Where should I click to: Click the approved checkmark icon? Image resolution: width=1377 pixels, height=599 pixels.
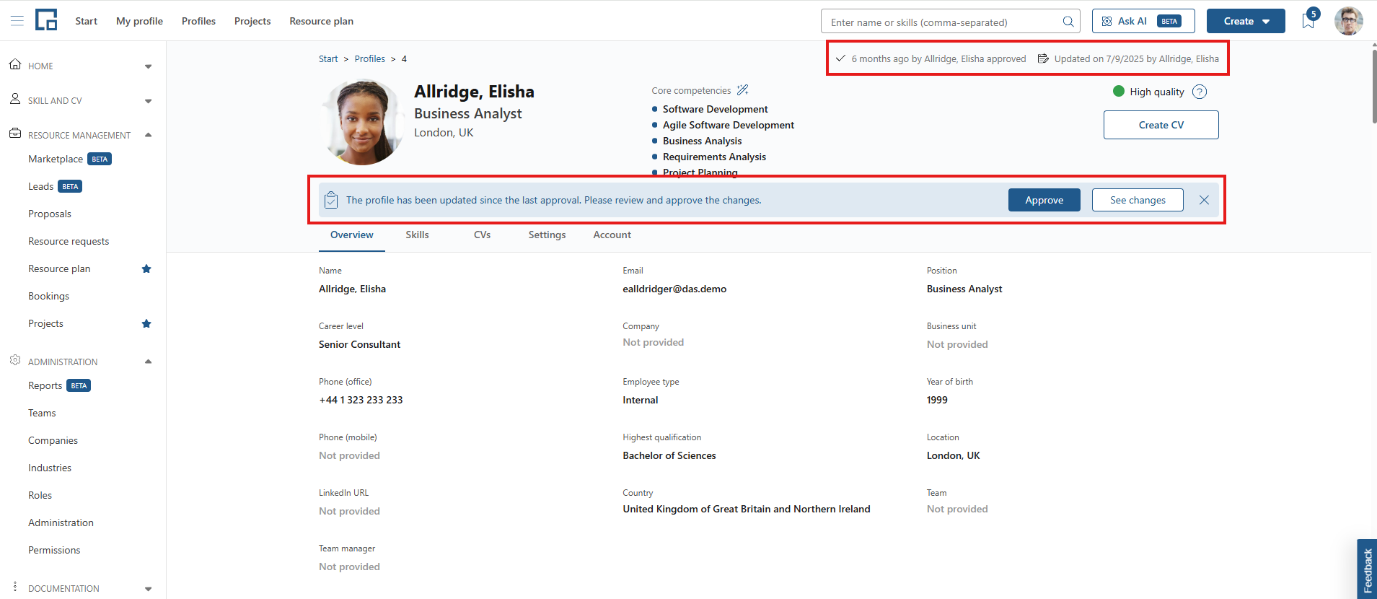(x=840, y=59)
